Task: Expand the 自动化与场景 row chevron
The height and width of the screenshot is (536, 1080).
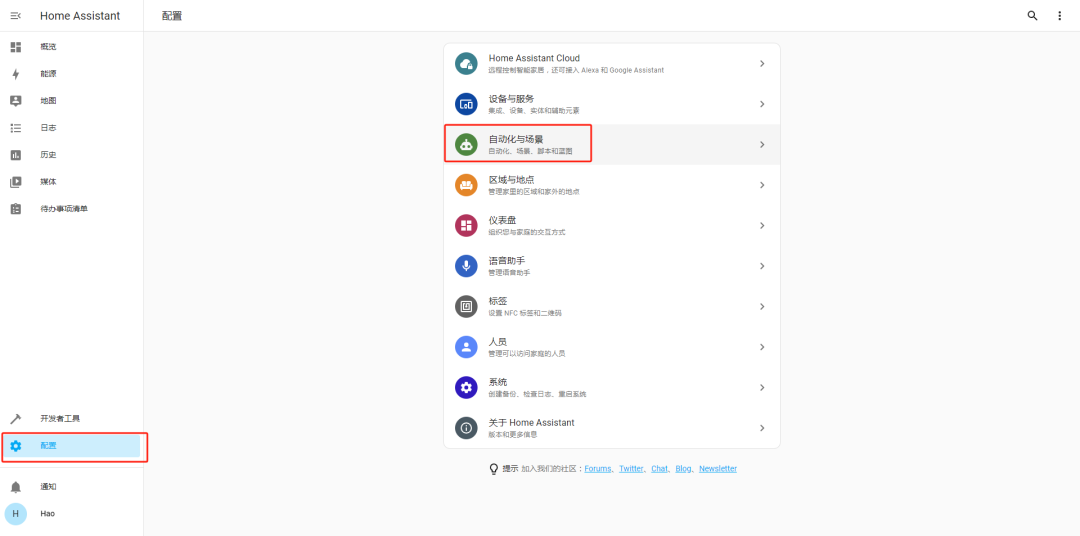Action: [762, 145]
